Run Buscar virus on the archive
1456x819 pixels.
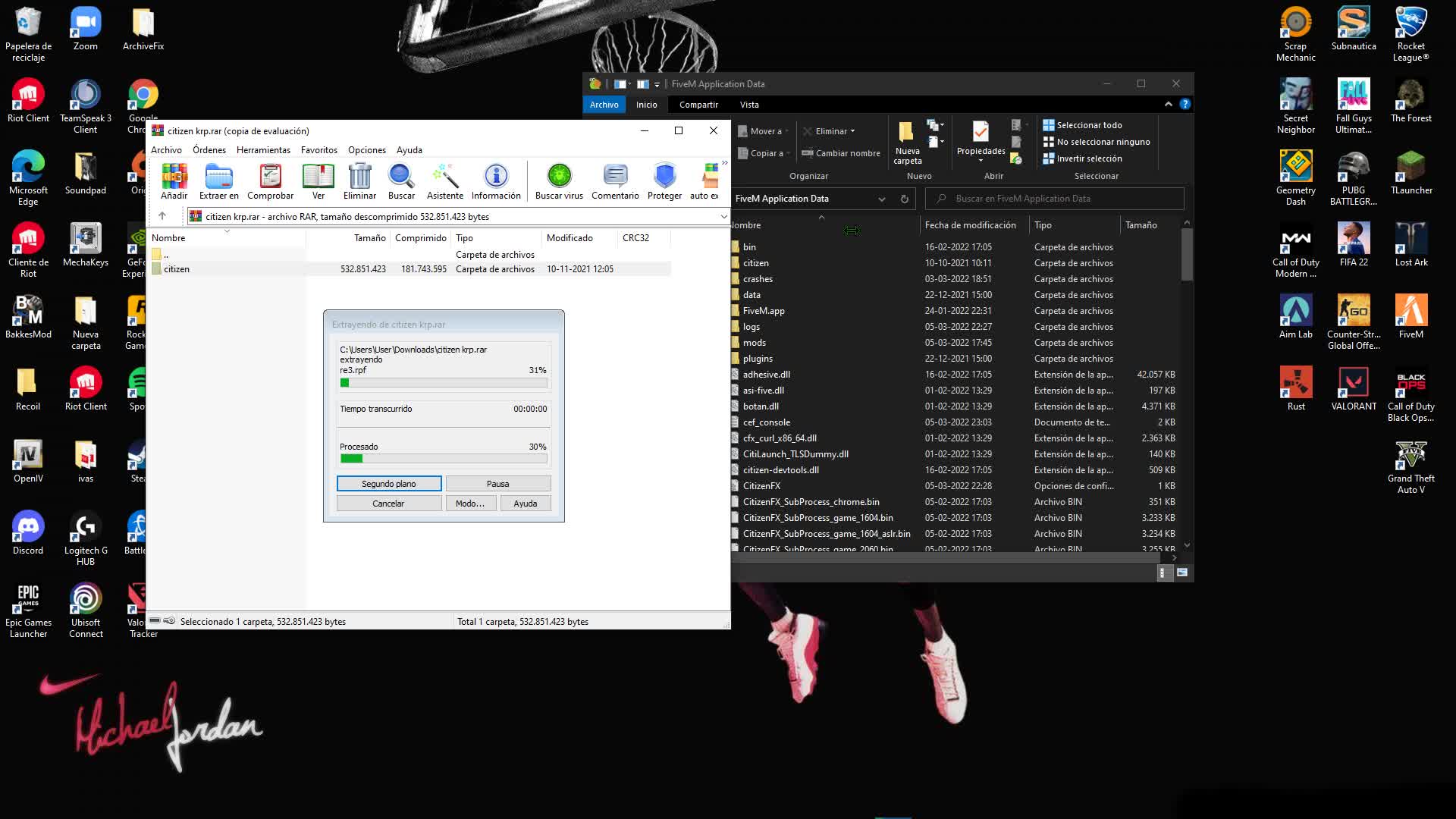point(558,182)
